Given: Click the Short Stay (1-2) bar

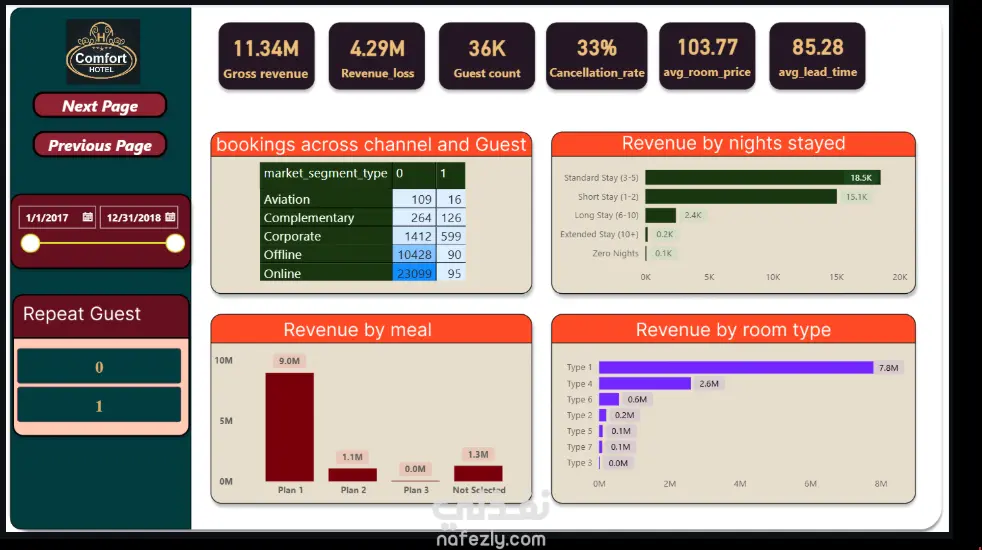Looking at the screenshot, I should (741, 197).
